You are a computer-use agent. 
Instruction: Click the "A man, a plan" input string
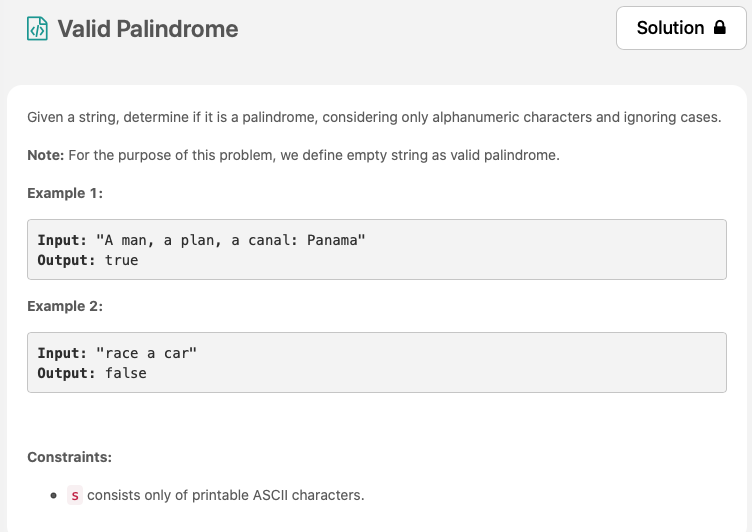230,240
